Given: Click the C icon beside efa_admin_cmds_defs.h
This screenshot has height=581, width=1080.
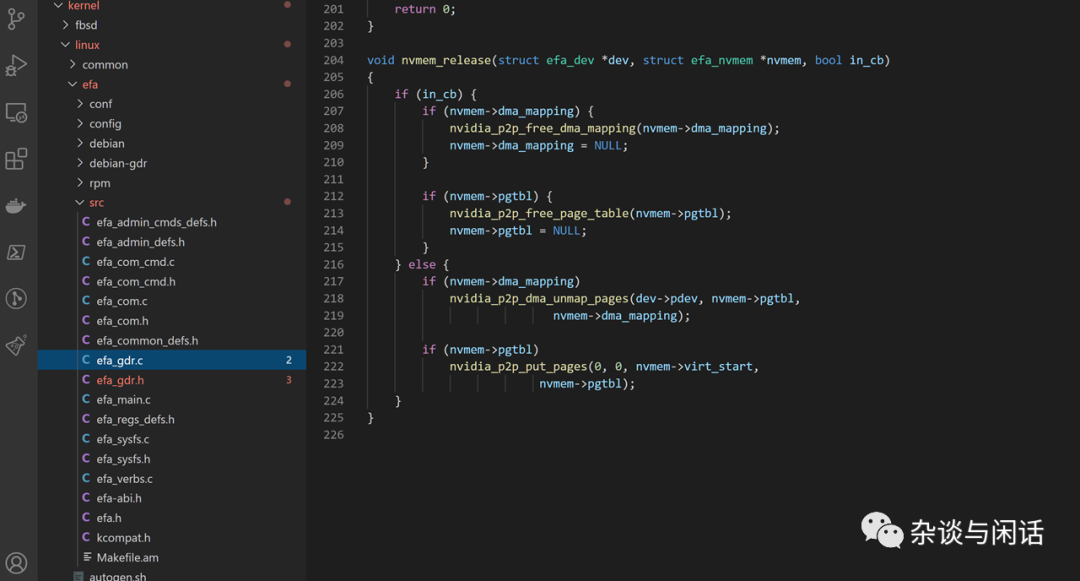Looking at the screenshot, I should [x=86, y=222].
